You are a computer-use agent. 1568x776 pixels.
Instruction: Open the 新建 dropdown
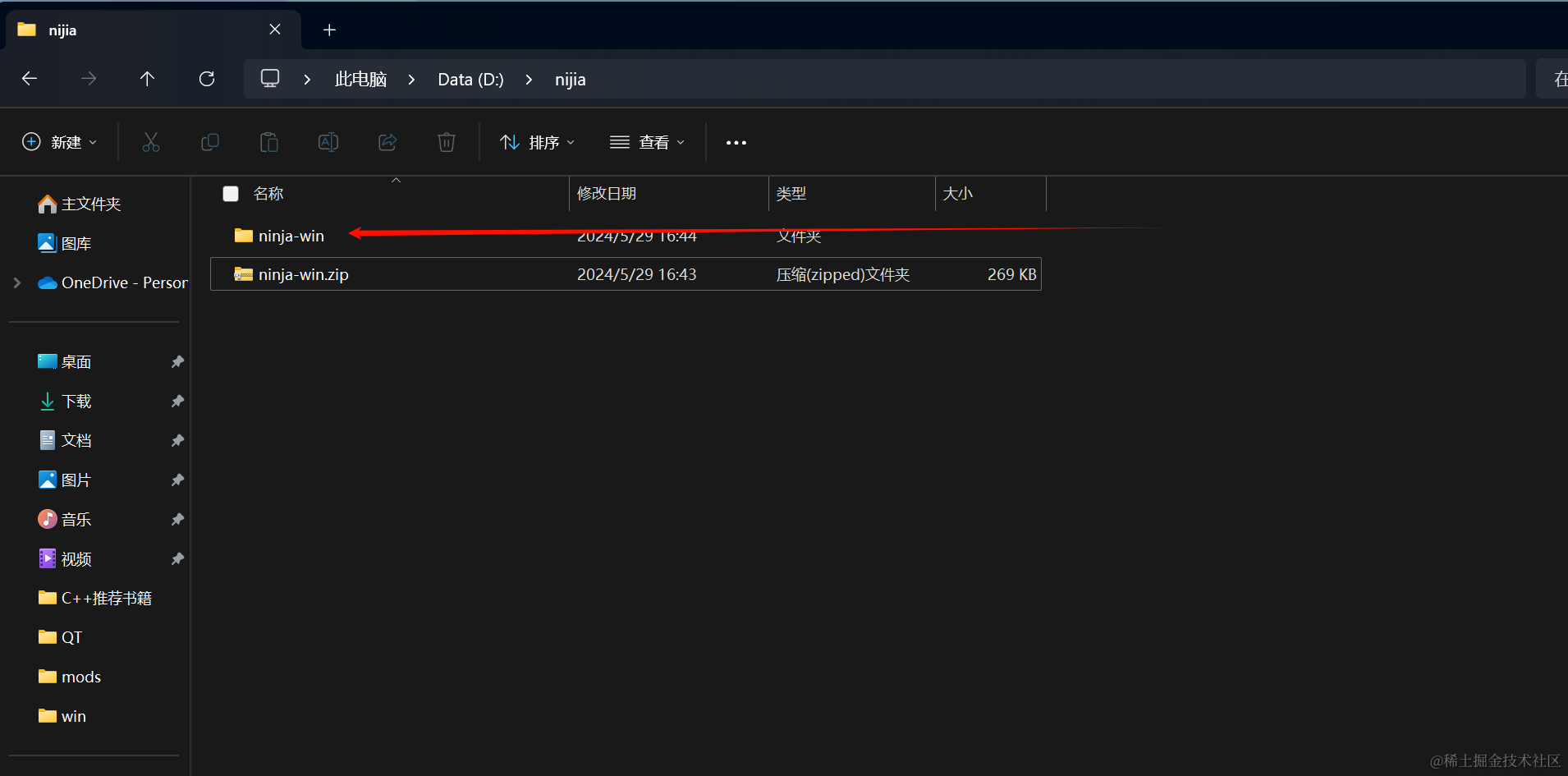(60, 142)
